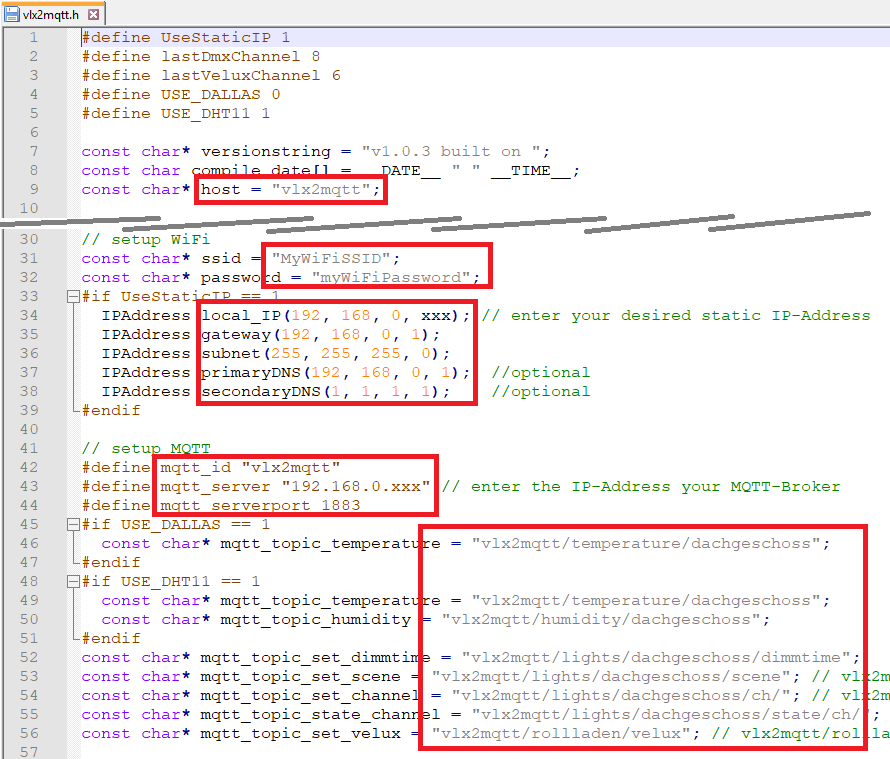This screenshot has height=759, width=890.
Task: Click the "secondaryDNS" identifier
Action: 261,392
